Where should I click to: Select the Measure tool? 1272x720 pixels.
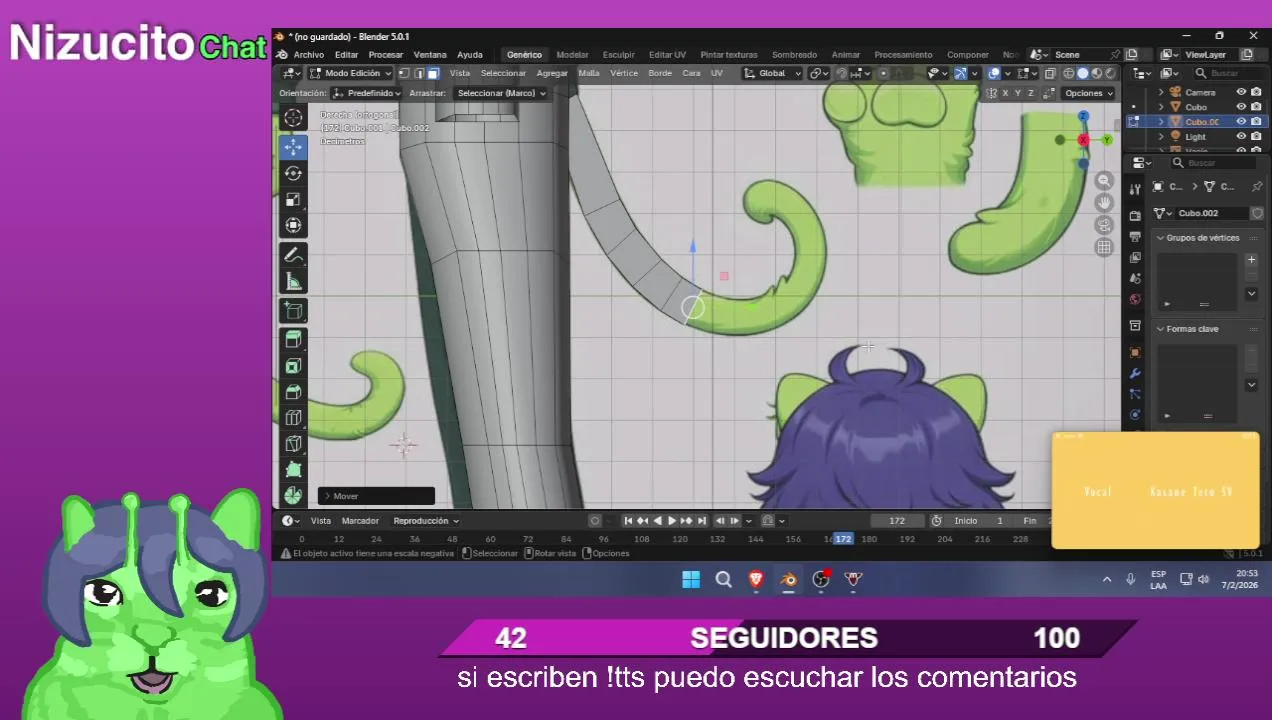pos(293,281)
